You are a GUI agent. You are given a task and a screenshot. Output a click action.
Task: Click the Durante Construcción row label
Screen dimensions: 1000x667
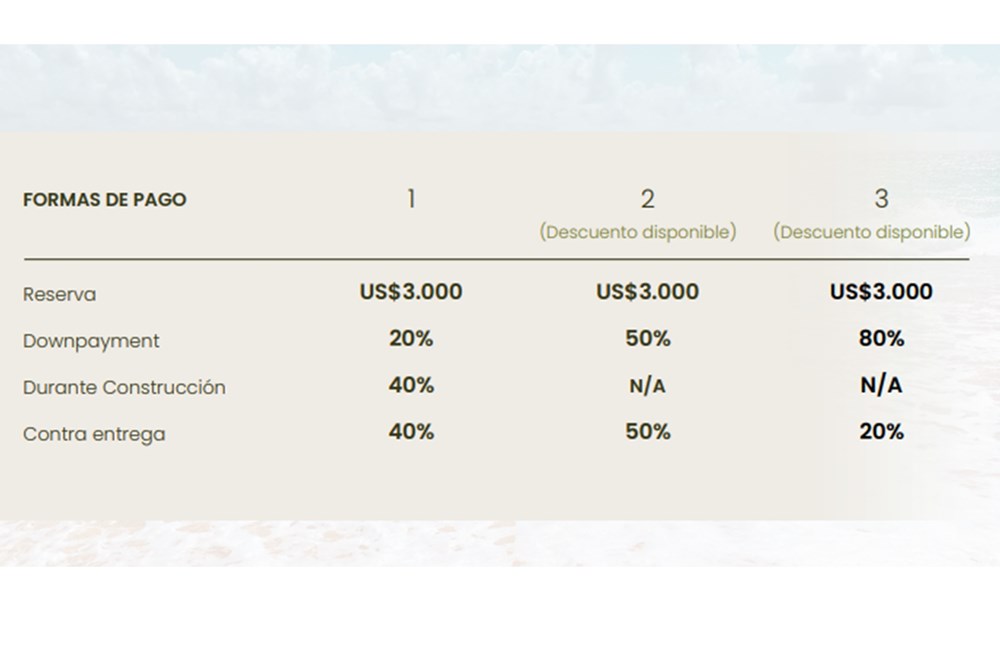124,387
